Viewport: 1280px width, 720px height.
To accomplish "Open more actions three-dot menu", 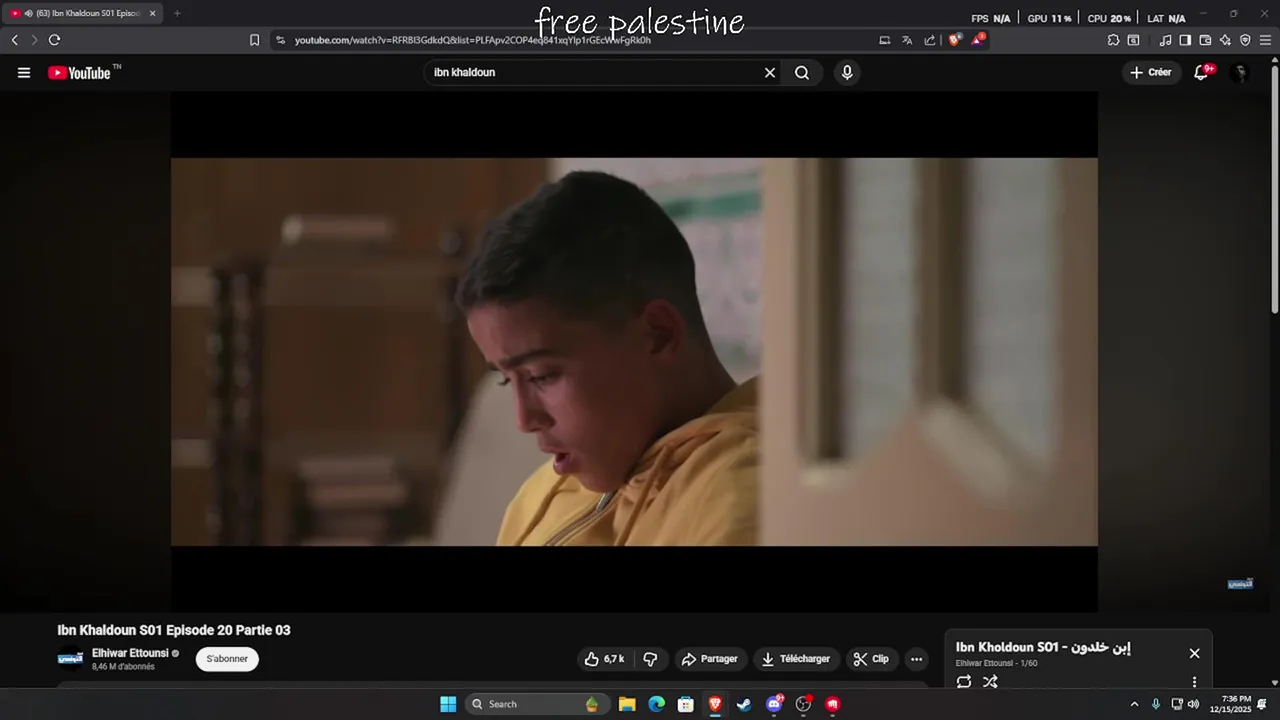I will 916,659.
